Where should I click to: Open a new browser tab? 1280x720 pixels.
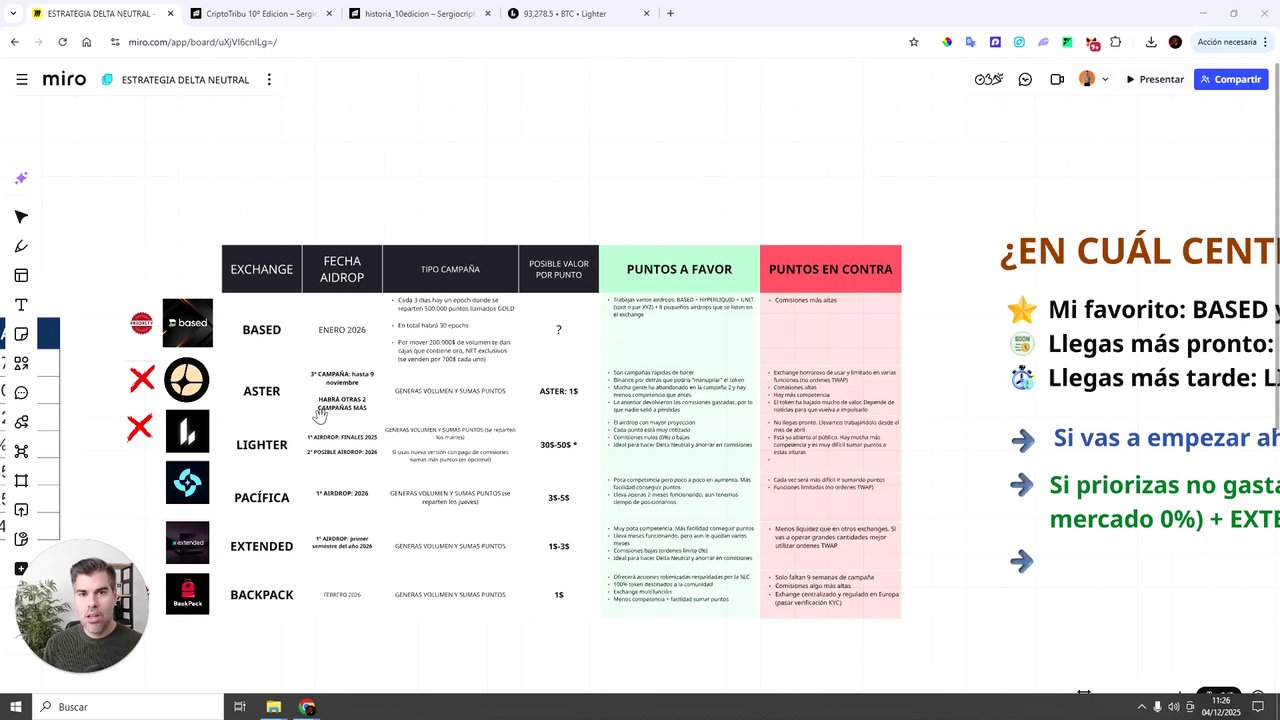click(x=670, y=14)
